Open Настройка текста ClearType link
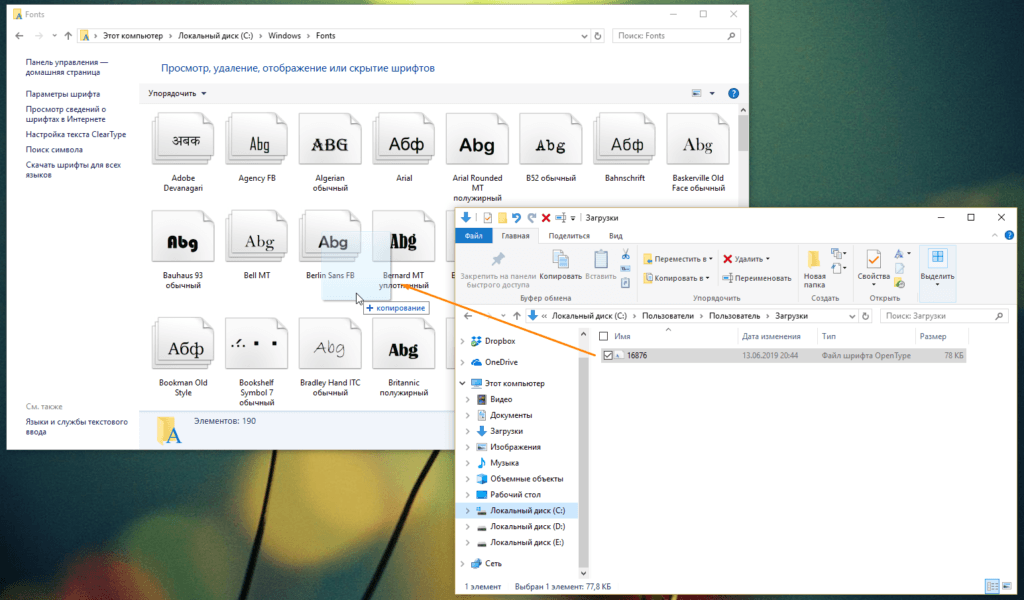 coord(76,134)
